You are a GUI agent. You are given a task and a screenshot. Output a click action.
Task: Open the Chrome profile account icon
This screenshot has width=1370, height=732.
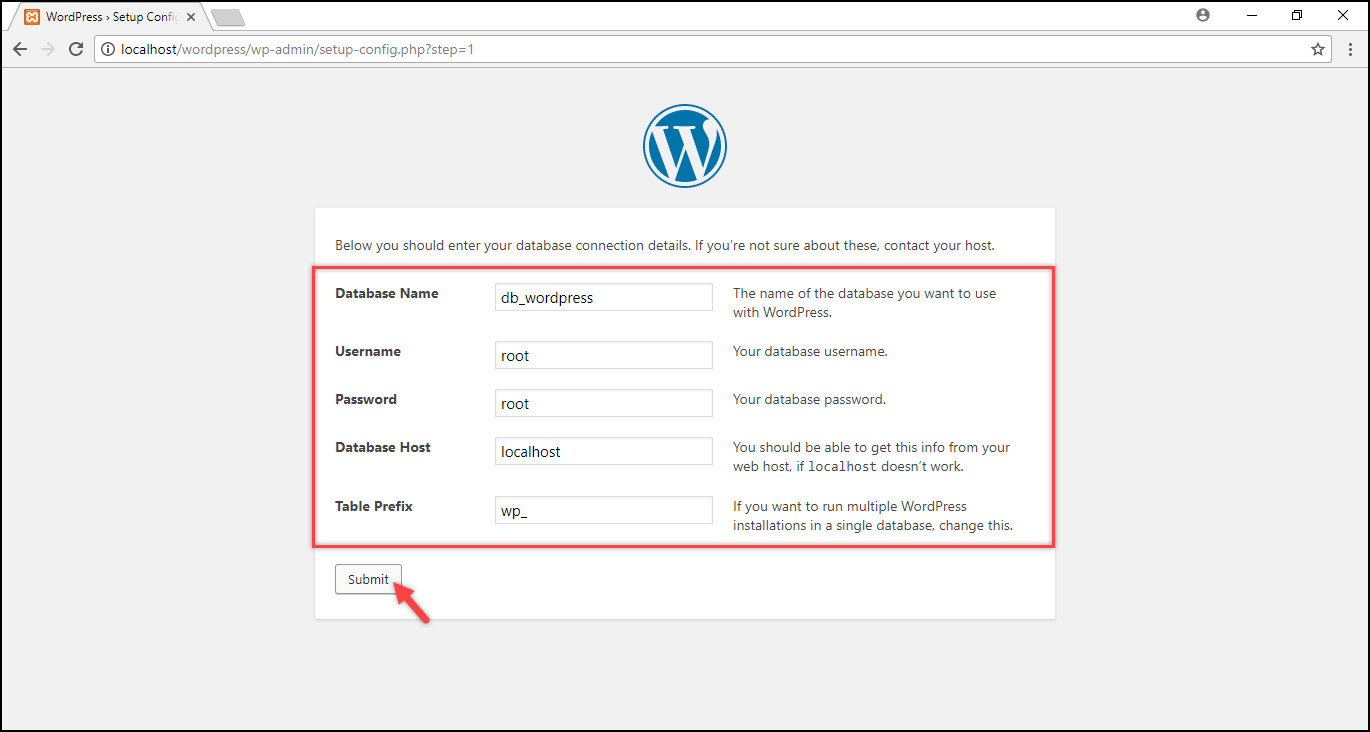[x=1203, y=15]
